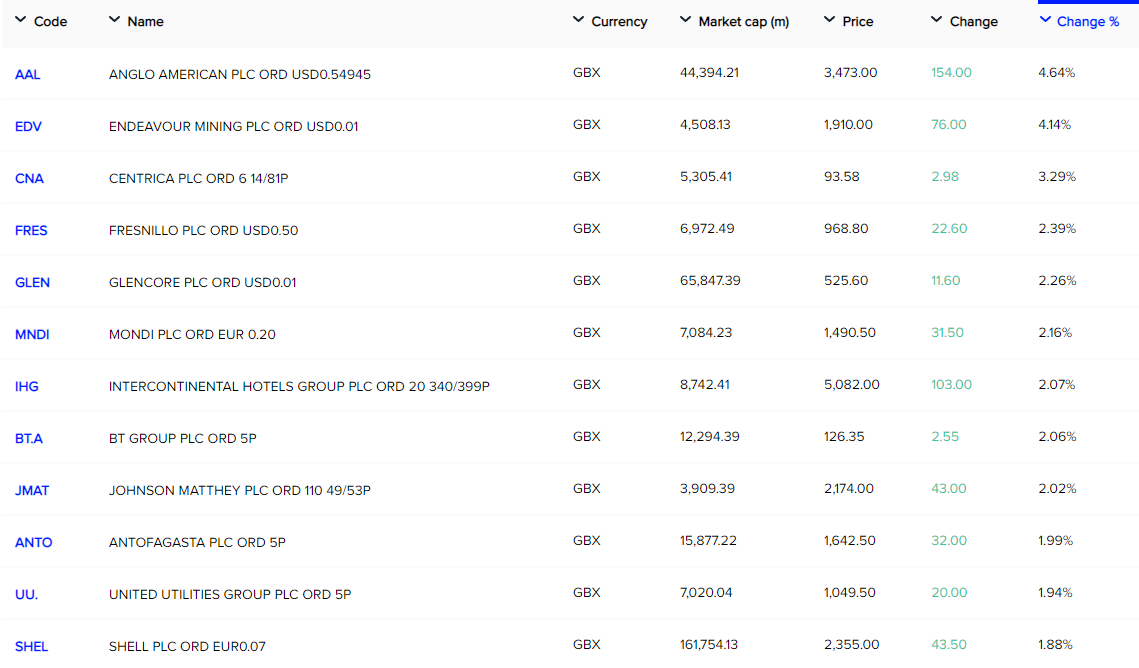Open the MNDI Mondi ticker link
Viewport: 1139px width, 668px height.
(x=32, y=335)
